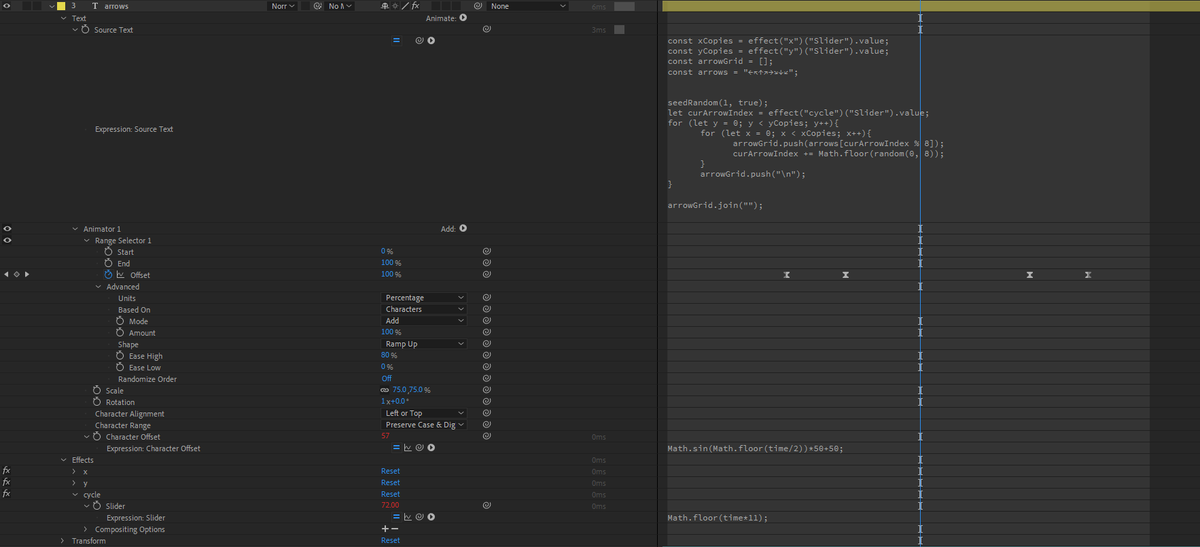Click the Rotation stopwatch
Screen dimensions: 1200x547
tap(97, 402)
